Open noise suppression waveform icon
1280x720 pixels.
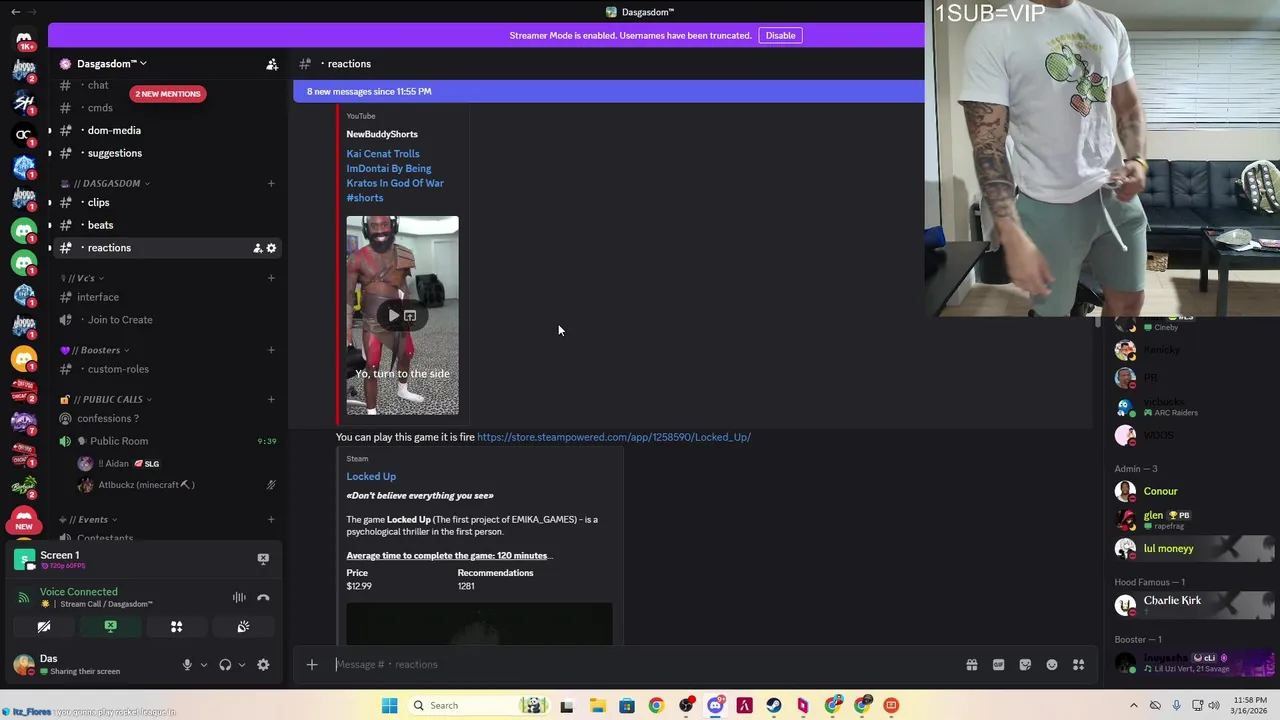tap(239, 597)
